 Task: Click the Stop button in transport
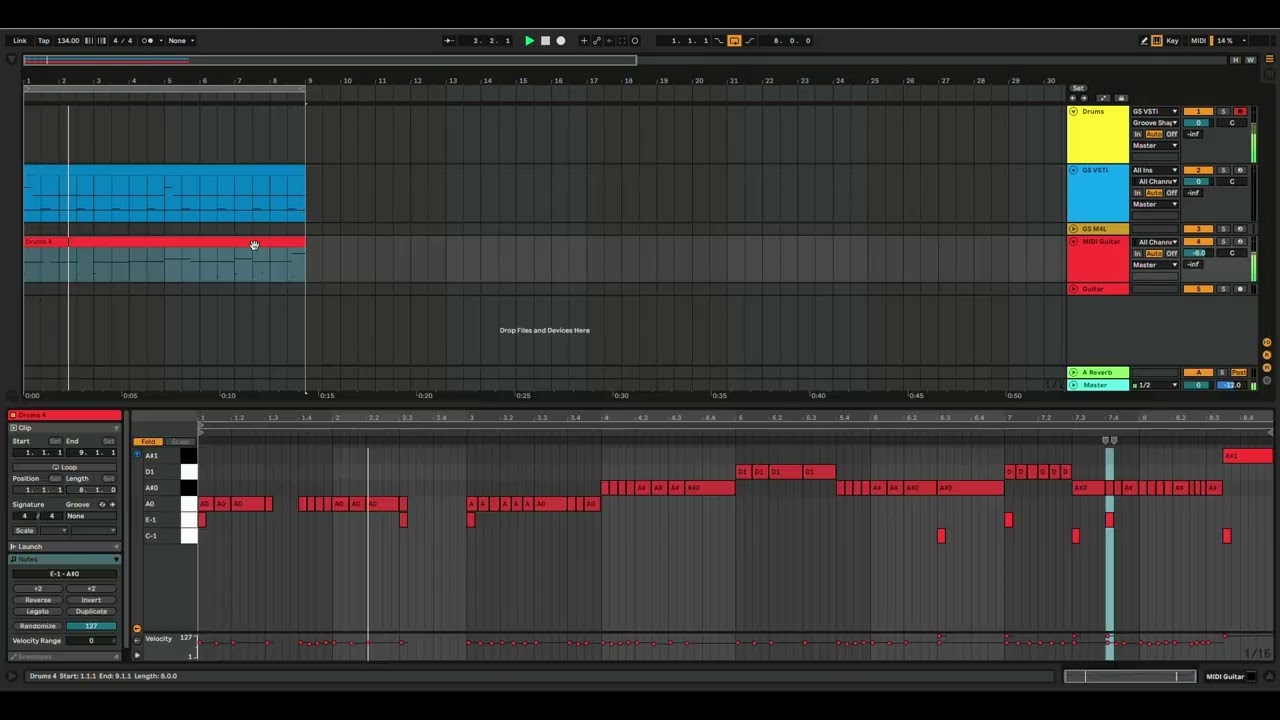click(x=545, y=41)
